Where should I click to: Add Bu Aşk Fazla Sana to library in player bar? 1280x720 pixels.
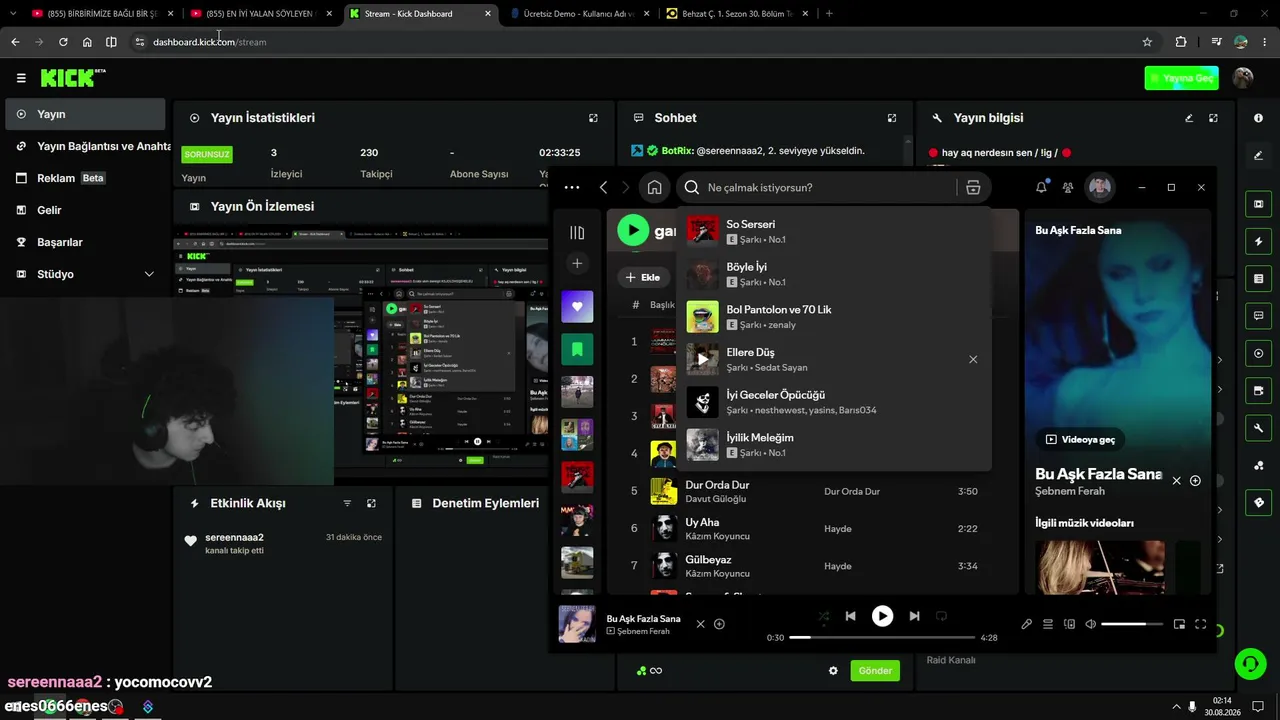(719, 624)
